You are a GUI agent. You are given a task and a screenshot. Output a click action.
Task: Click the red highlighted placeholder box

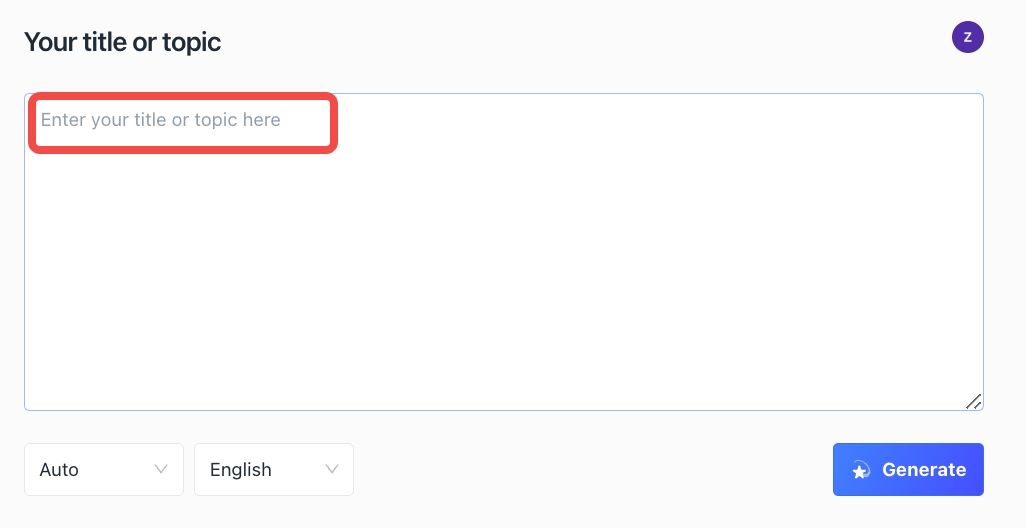point(183,123)
